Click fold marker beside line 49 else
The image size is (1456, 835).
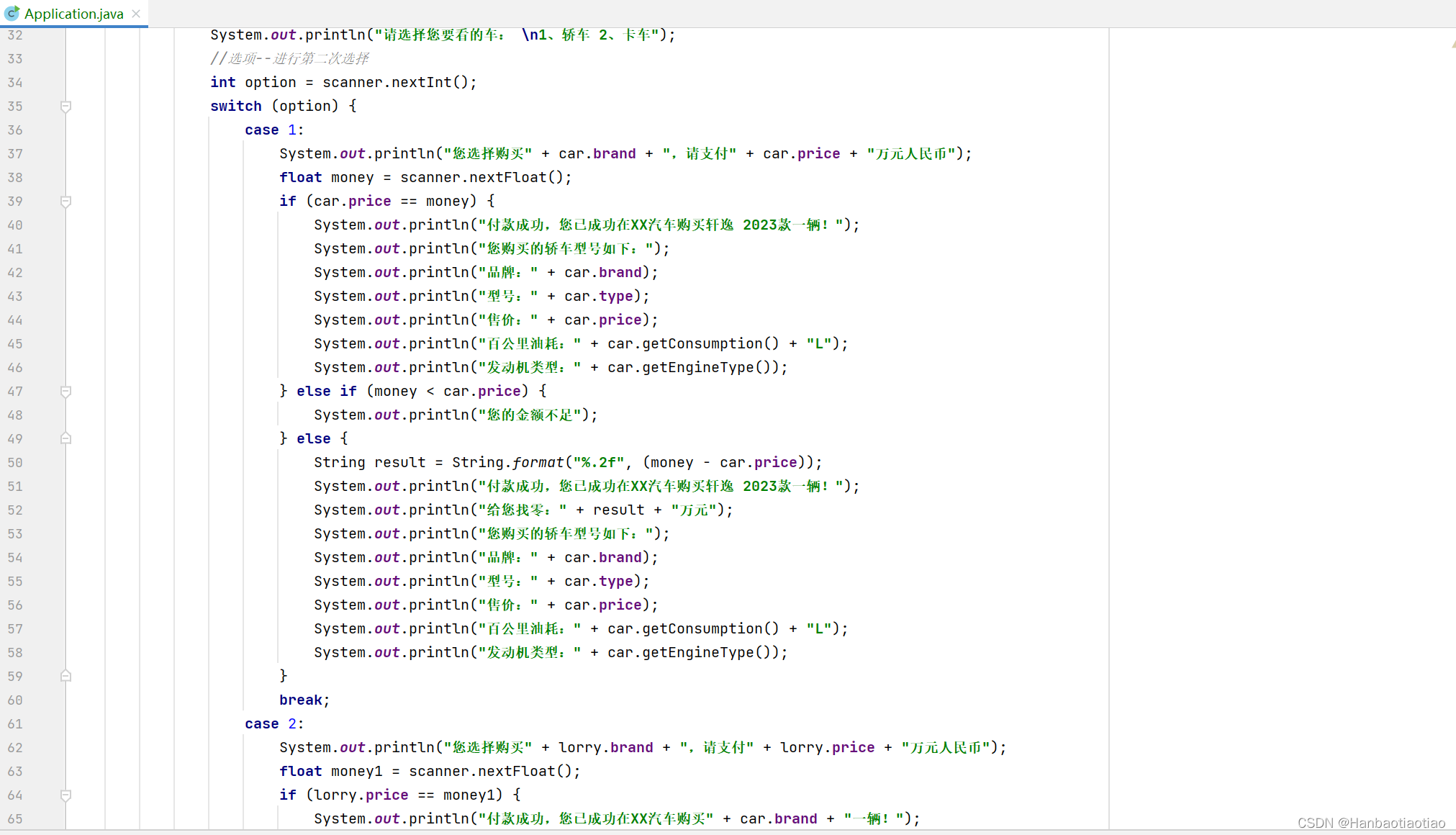(65, 438)
